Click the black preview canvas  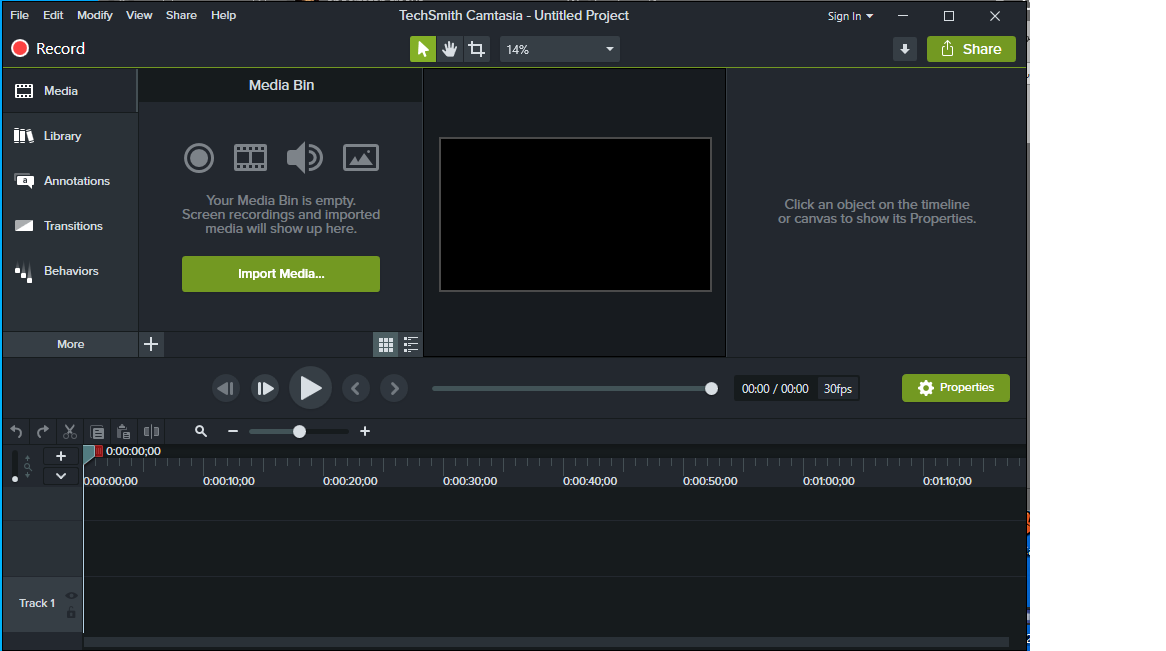(x=575, y=214)
